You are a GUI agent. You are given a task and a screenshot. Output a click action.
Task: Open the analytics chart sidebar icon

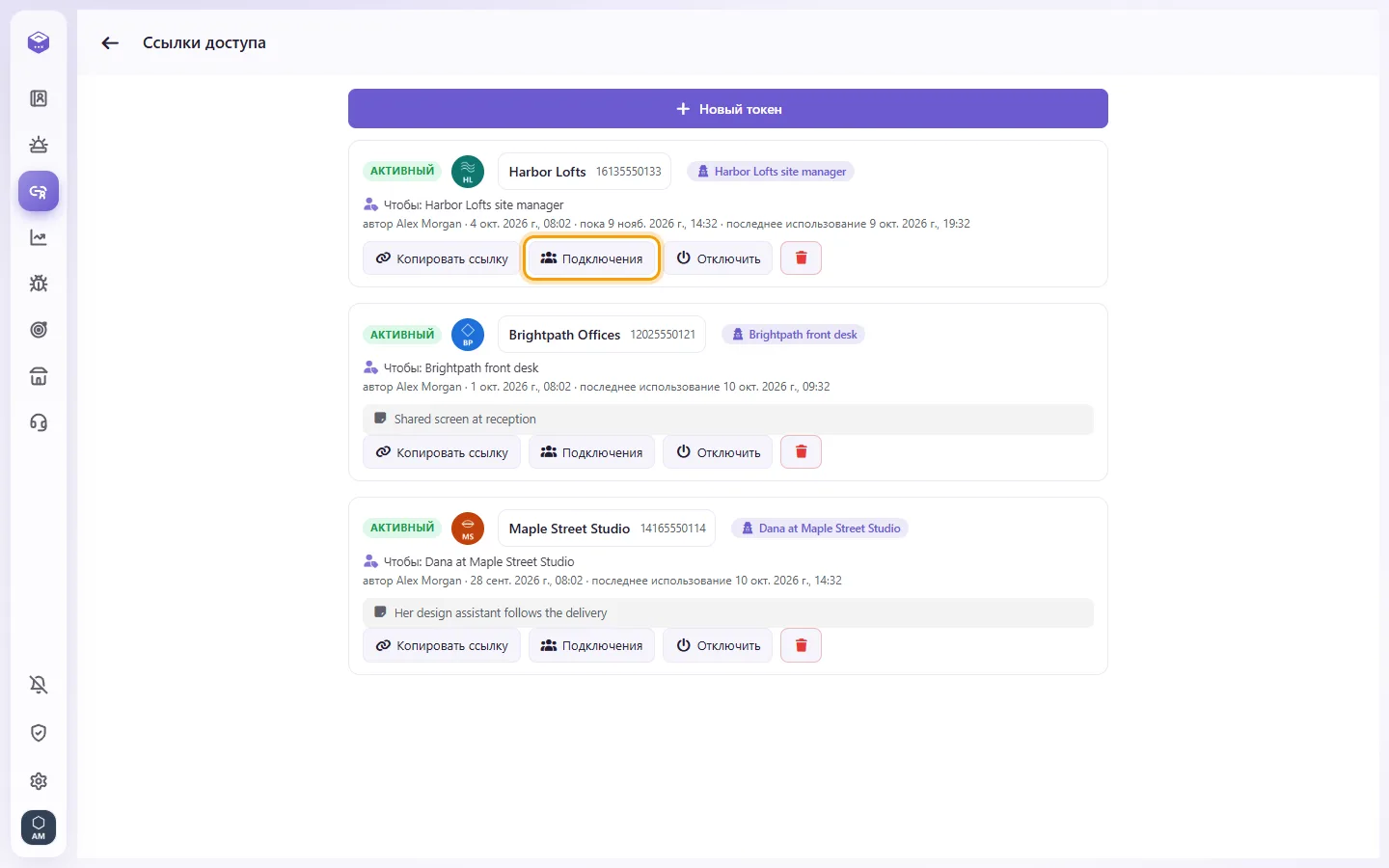[39, 237]
